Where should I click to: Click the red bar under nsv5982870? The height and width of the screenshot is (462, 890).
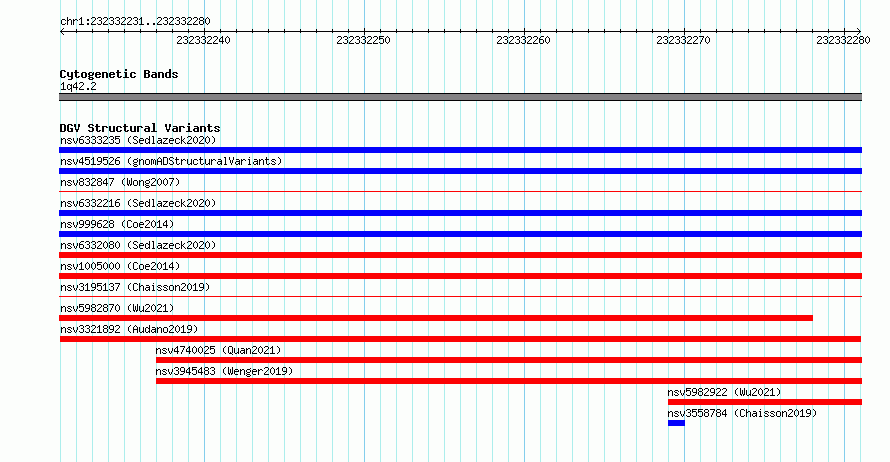click(436, 318)
